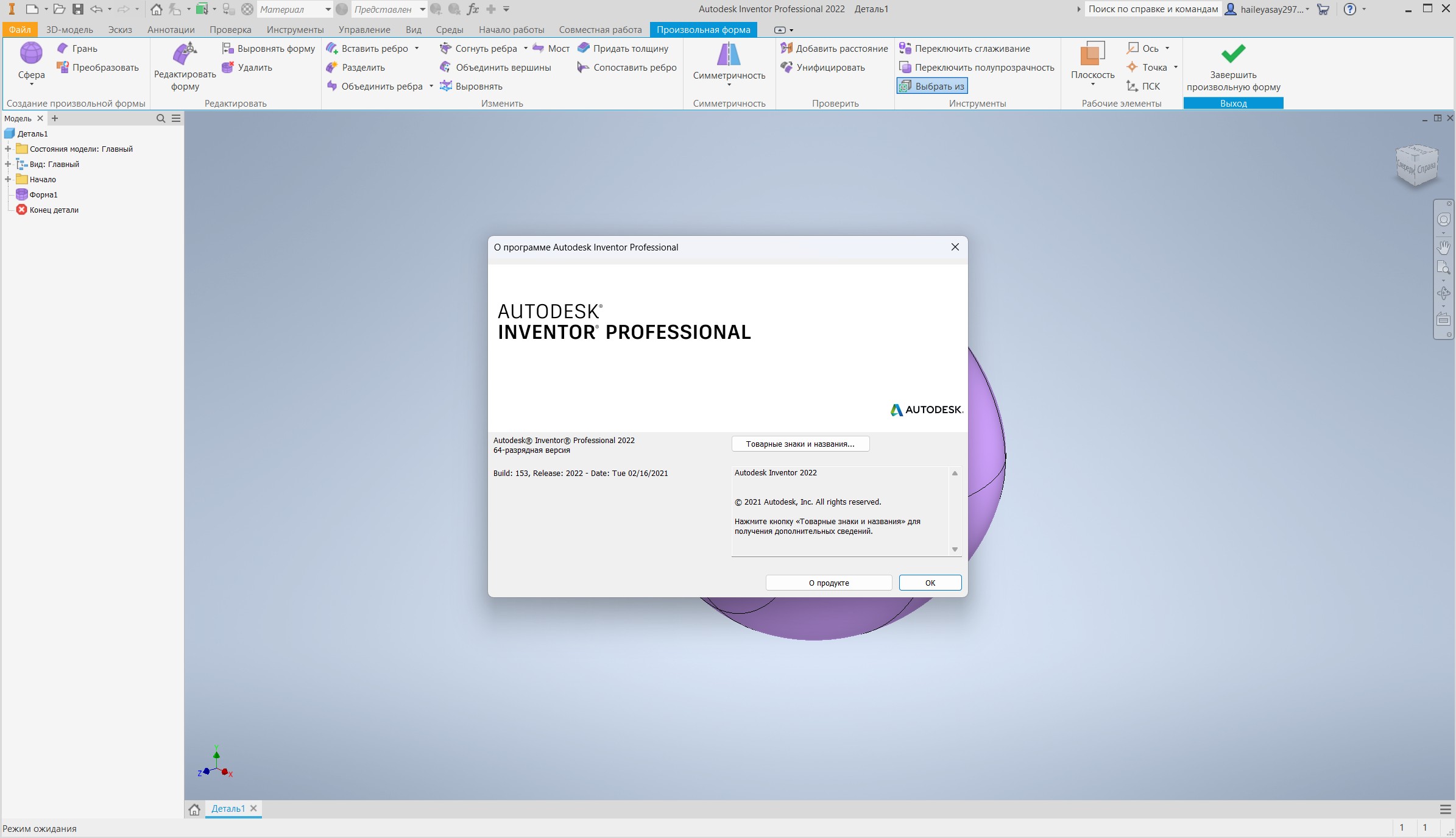
Task: Open the Файл menu
Action: point(20,29)
